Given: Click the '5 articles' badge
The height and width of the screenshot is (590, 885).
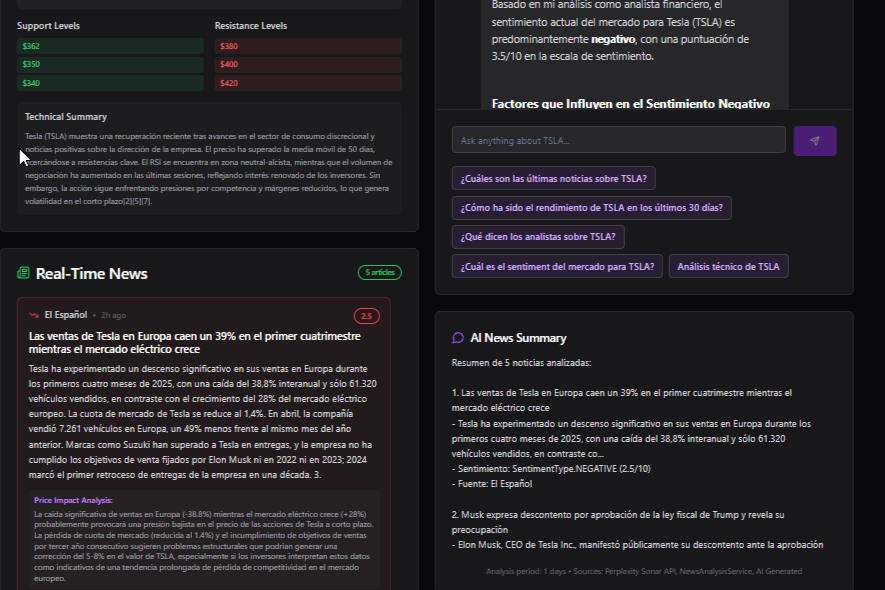Looking at the screenshot, I should point(379,273).
